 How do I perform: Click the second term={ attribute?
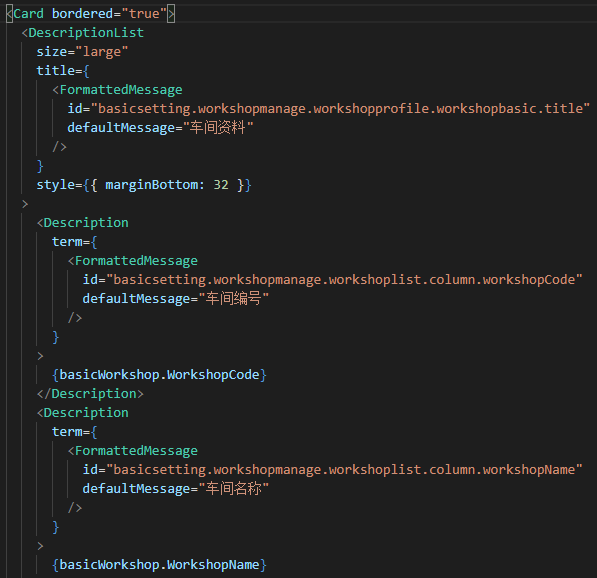click(75, 432)
